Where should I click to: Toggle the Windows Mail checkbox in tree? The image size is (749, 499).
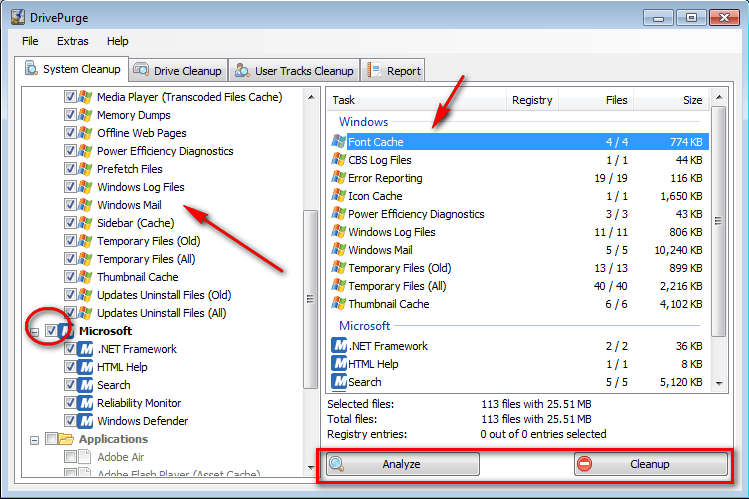(70, 205)
